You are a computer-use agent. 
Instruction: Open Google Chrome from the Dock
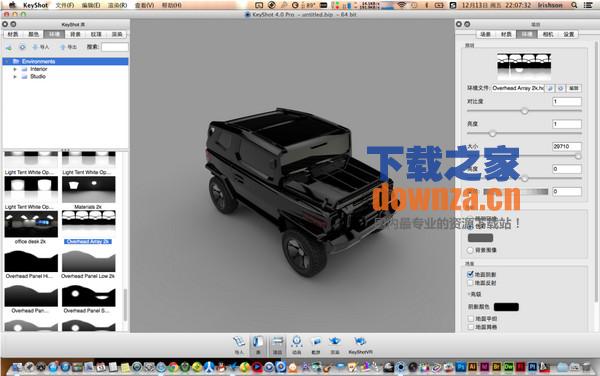tap(173, 367)
